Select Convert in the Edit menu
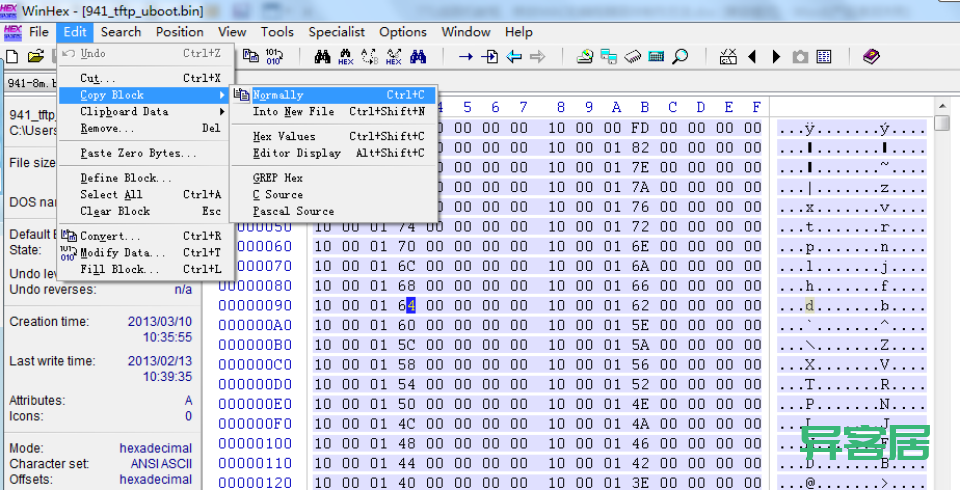 pos(146,236)
